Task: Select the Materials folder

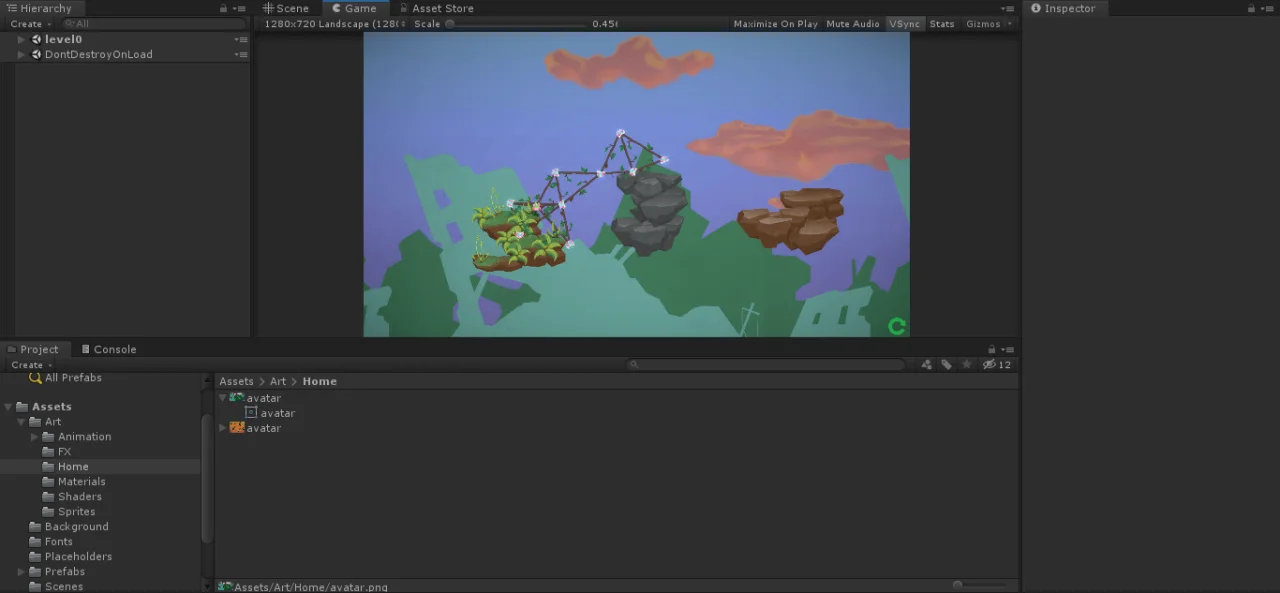Action: [x=73, y=482]
